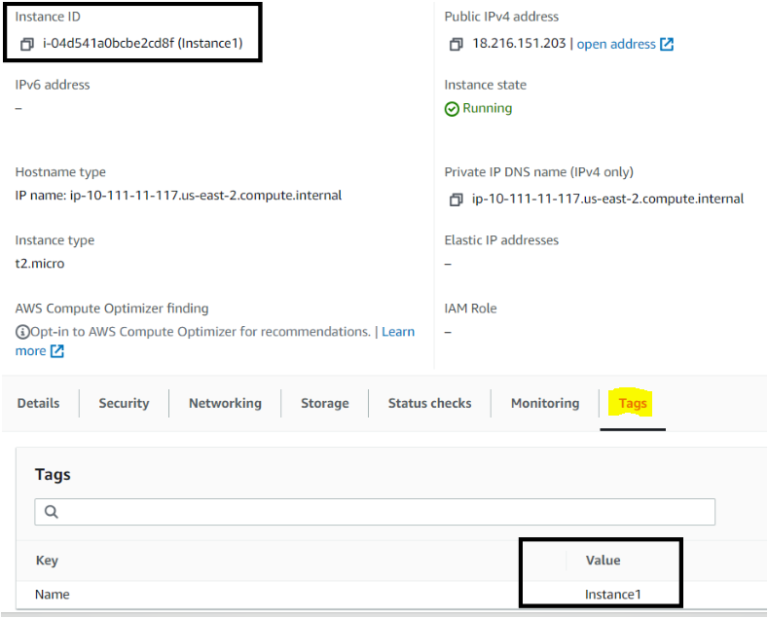
Task: Sort tags by the Value column header
Action: (x=603, y=560)
